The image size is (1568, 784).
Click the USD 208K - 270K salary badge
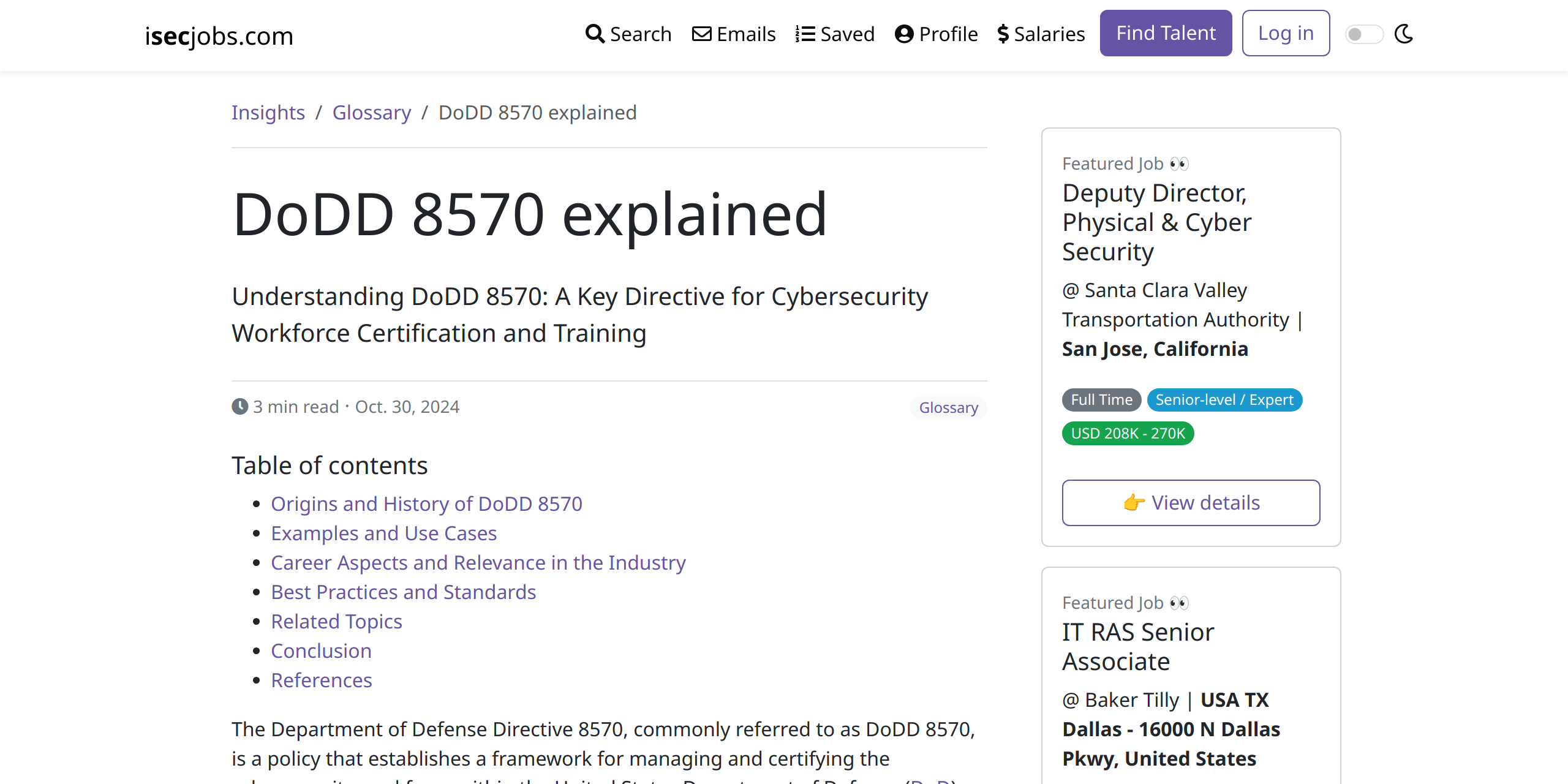(x=1128, y=434)
